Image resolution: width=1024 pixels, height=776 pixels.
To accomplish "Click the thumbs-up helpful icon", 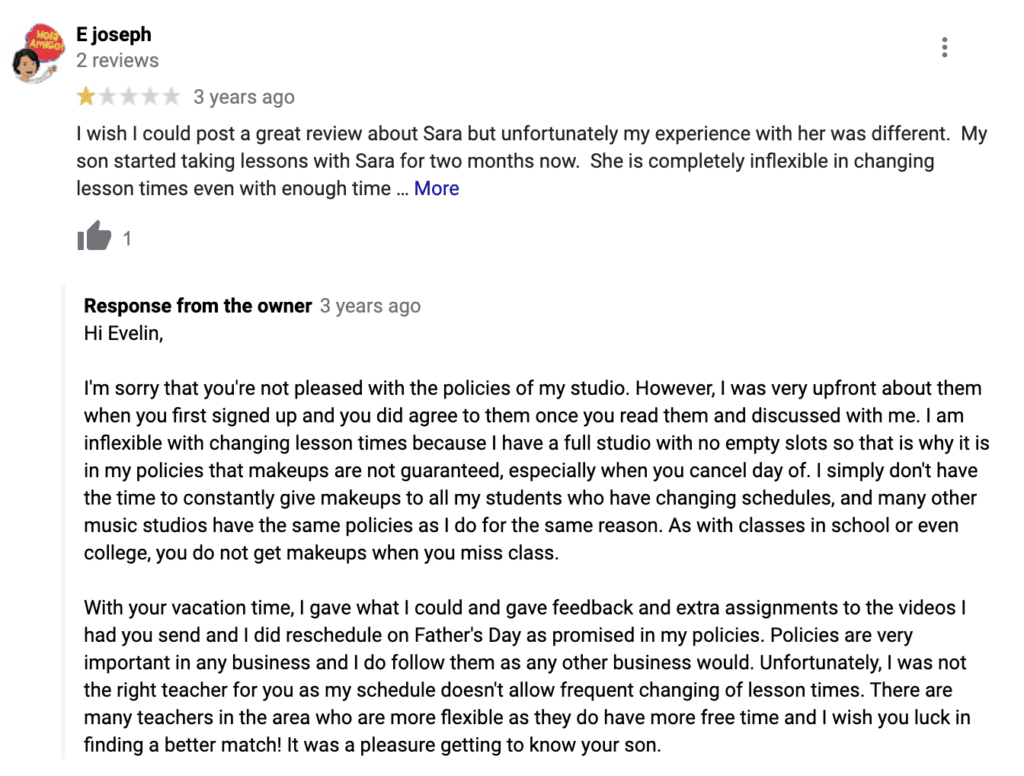I will coord(94,236).
